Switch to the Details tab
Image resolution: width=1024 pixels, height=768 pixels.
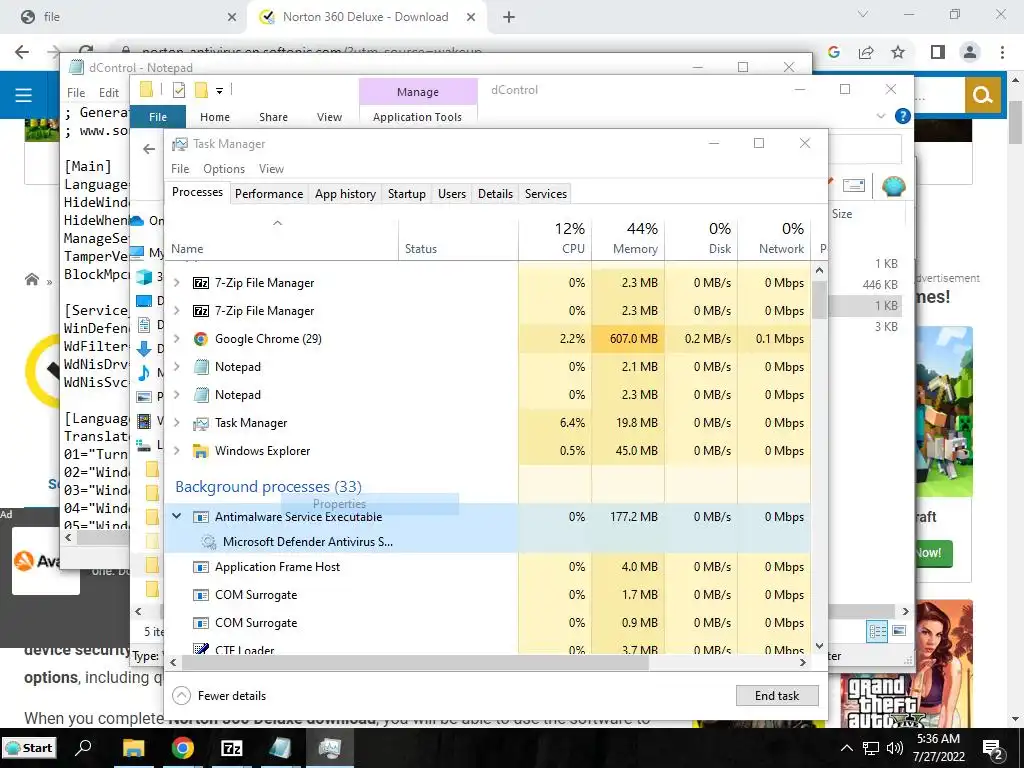tap(495, 194)
